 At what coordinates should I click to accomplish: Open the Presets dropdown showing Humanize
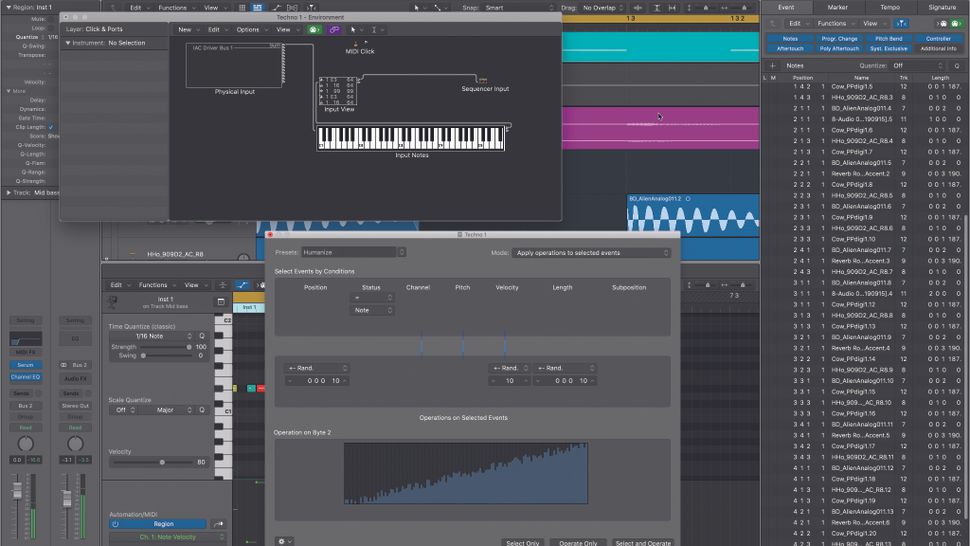pyautogui.click(x=348, y=253)
